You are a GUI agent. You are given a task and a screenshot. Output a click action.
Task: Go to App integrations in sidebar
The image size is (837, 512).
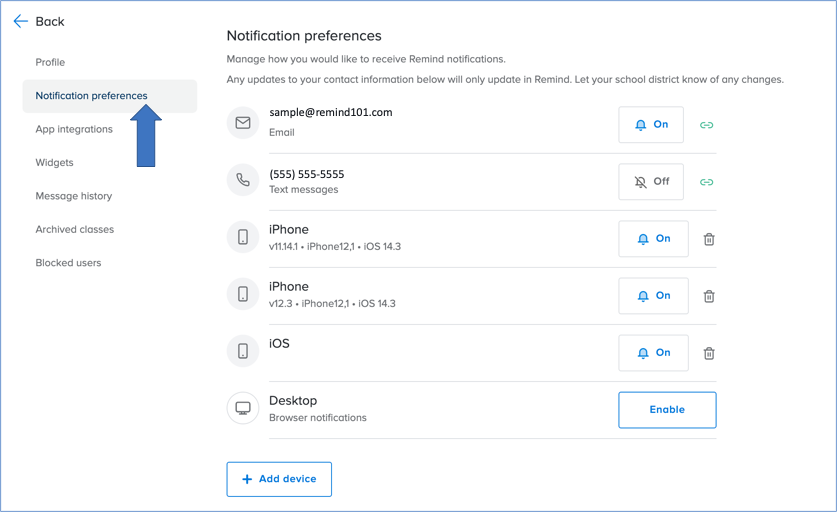74,129
